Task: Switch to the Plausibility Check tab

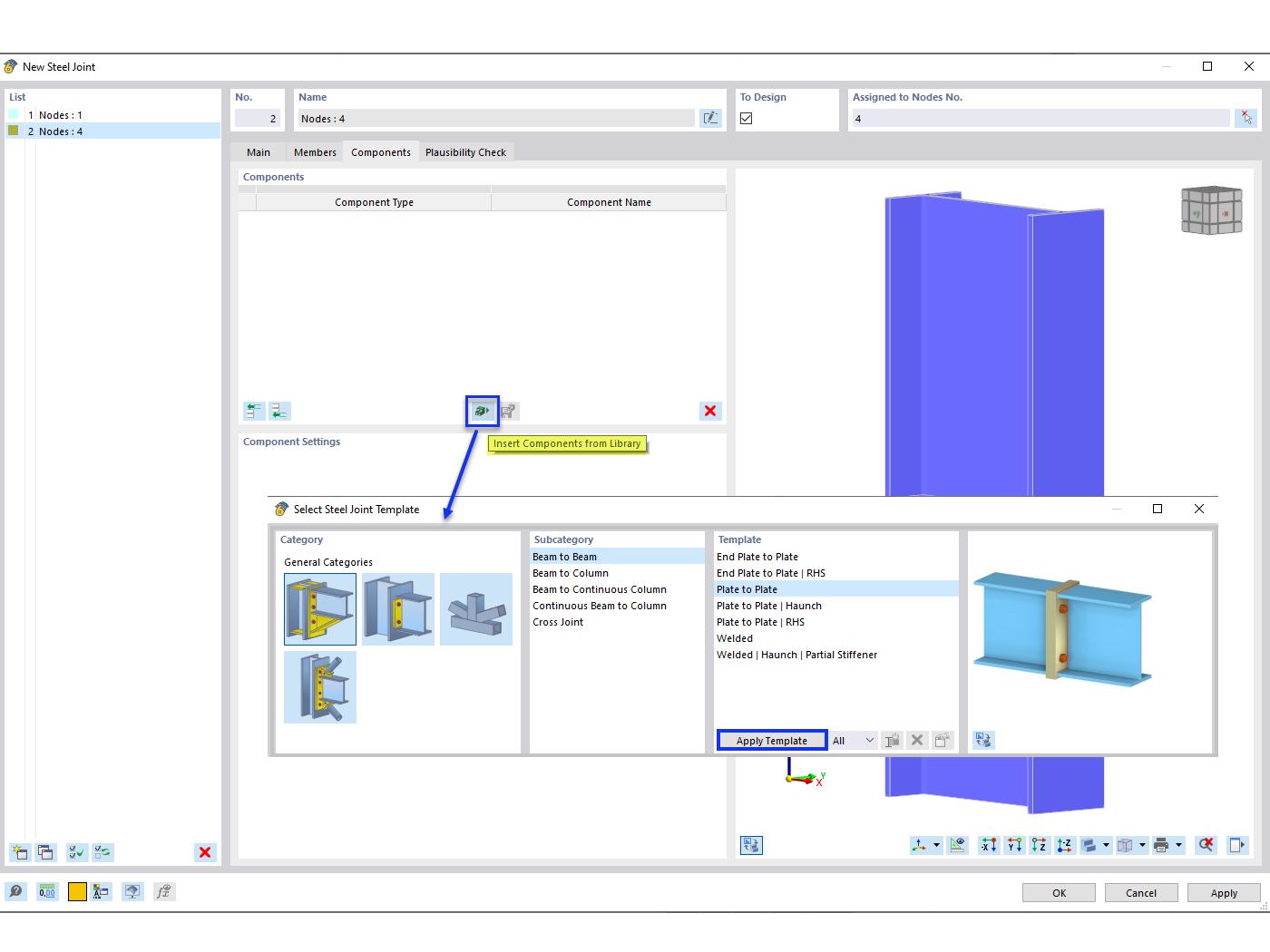Action: click(x=466, y=152)
